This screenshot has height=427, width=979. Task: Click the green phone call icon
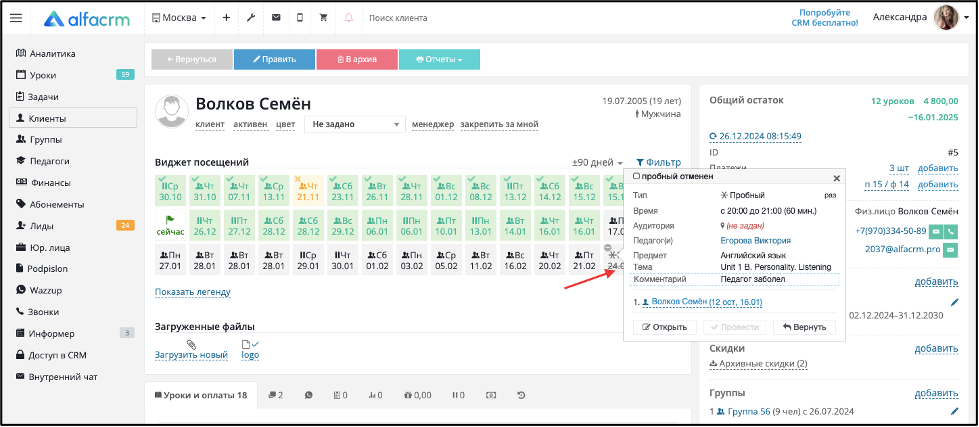pyautogui.click(x=951, y=231)
